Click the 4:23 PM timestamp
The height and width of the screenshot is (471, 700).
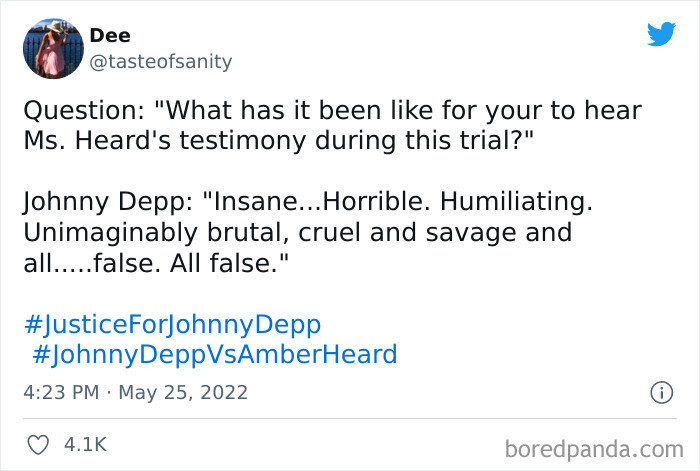pos(61,392)
